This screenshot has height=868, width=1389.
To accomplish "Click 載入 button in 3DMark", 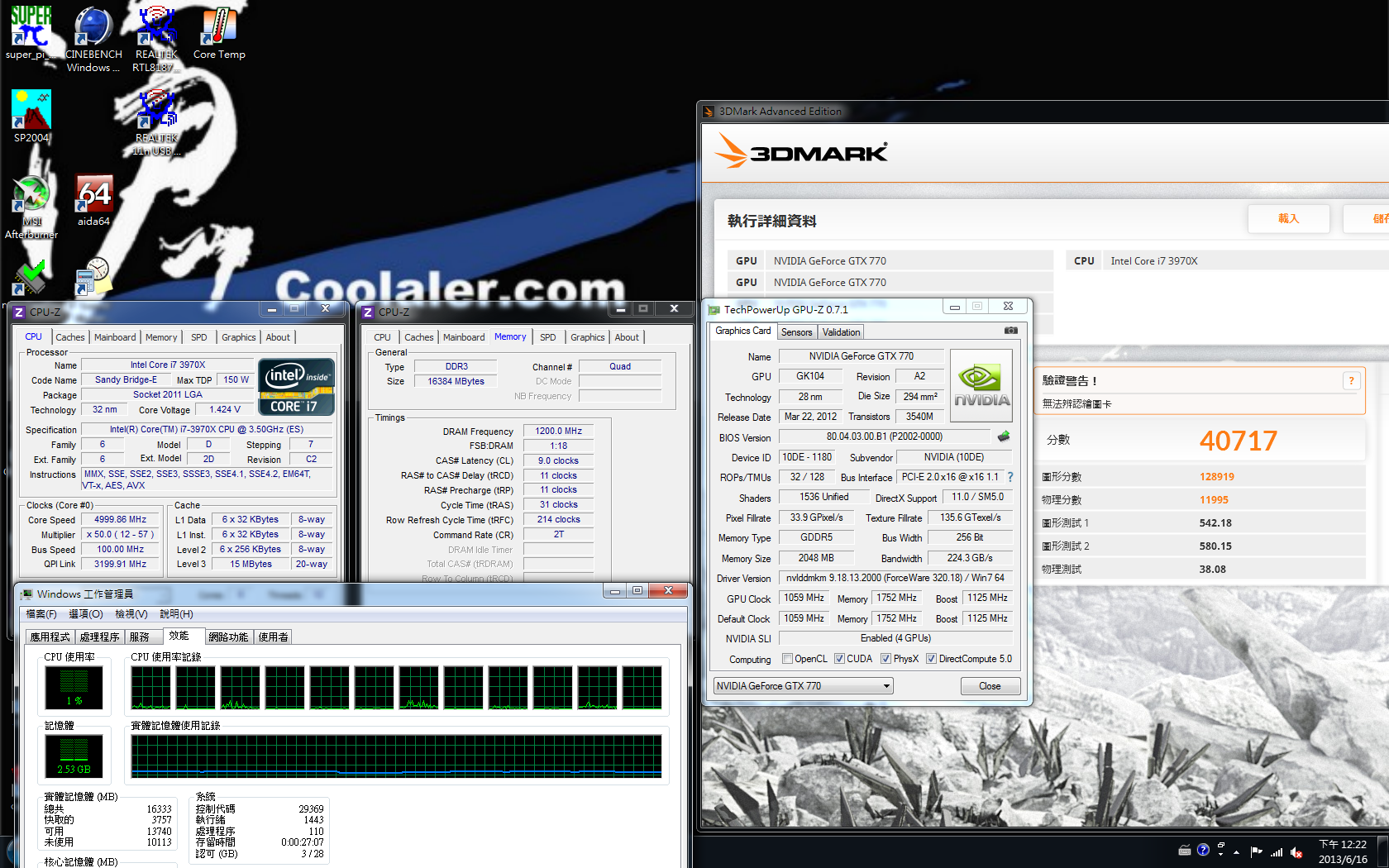I will point(1289,219).
